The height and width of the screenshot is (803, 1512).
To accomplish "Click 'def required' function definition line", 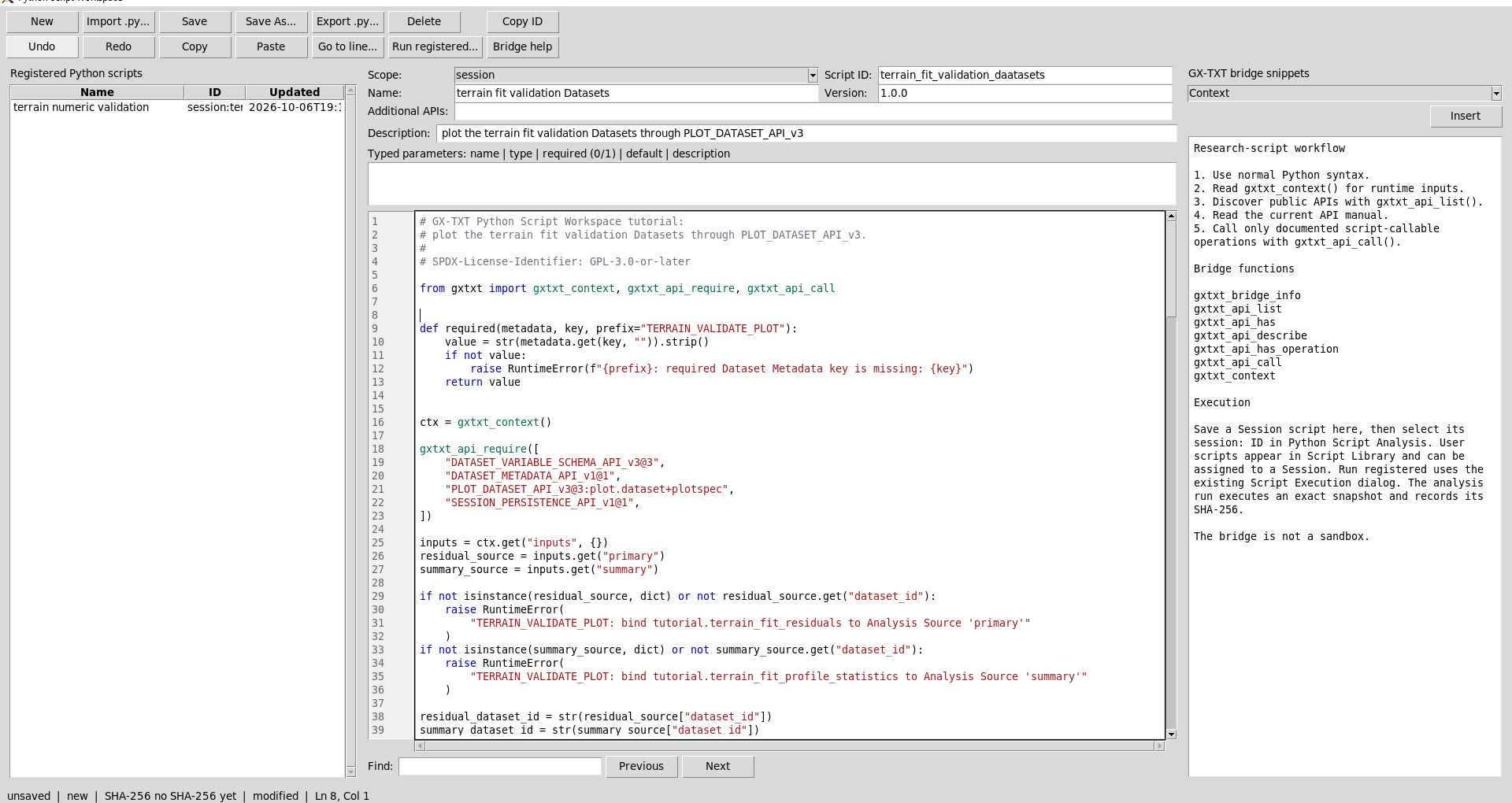I will click(608, 329).
